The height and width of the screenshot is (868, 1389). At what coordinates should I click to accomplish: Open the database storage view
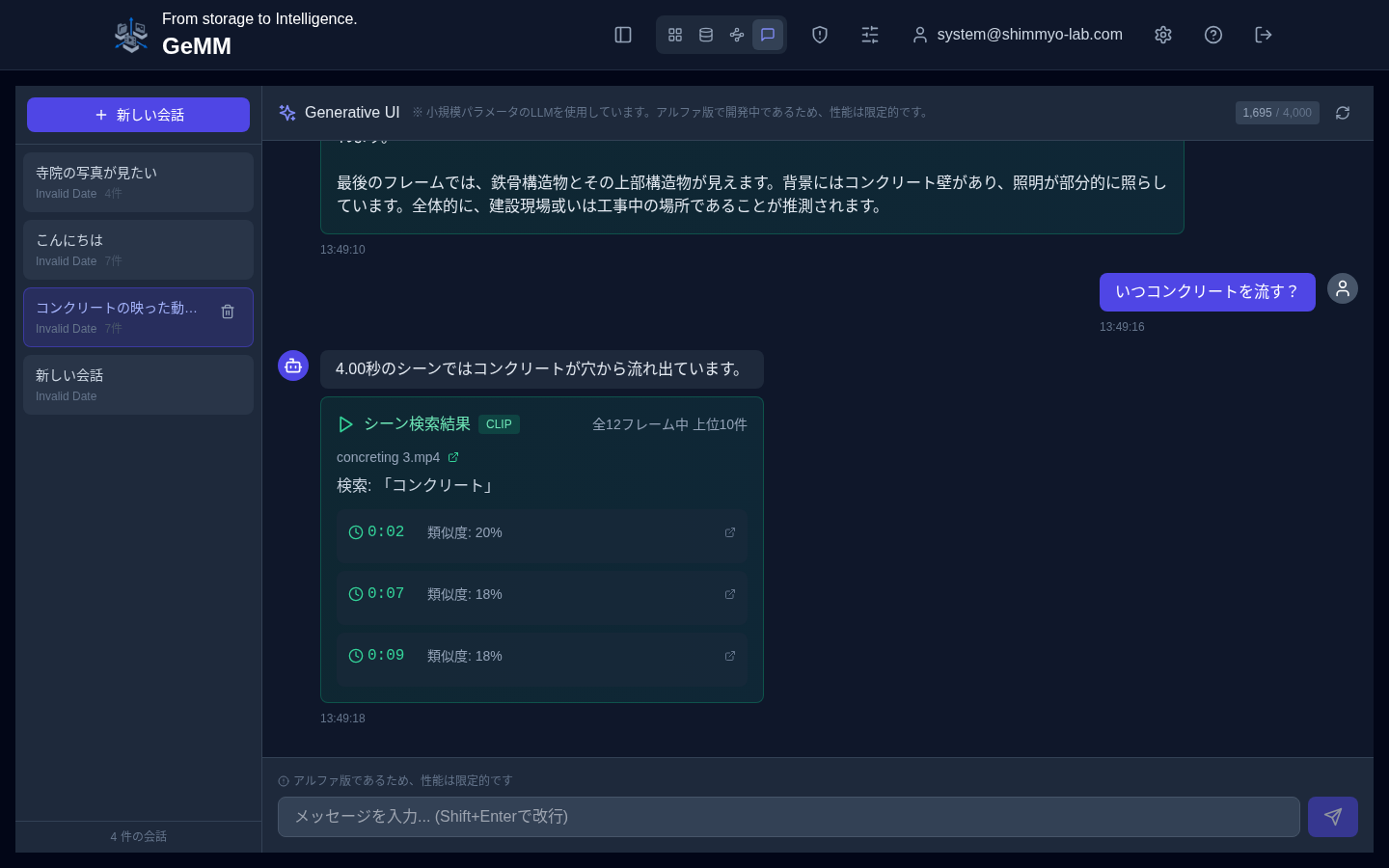(706, 35)
